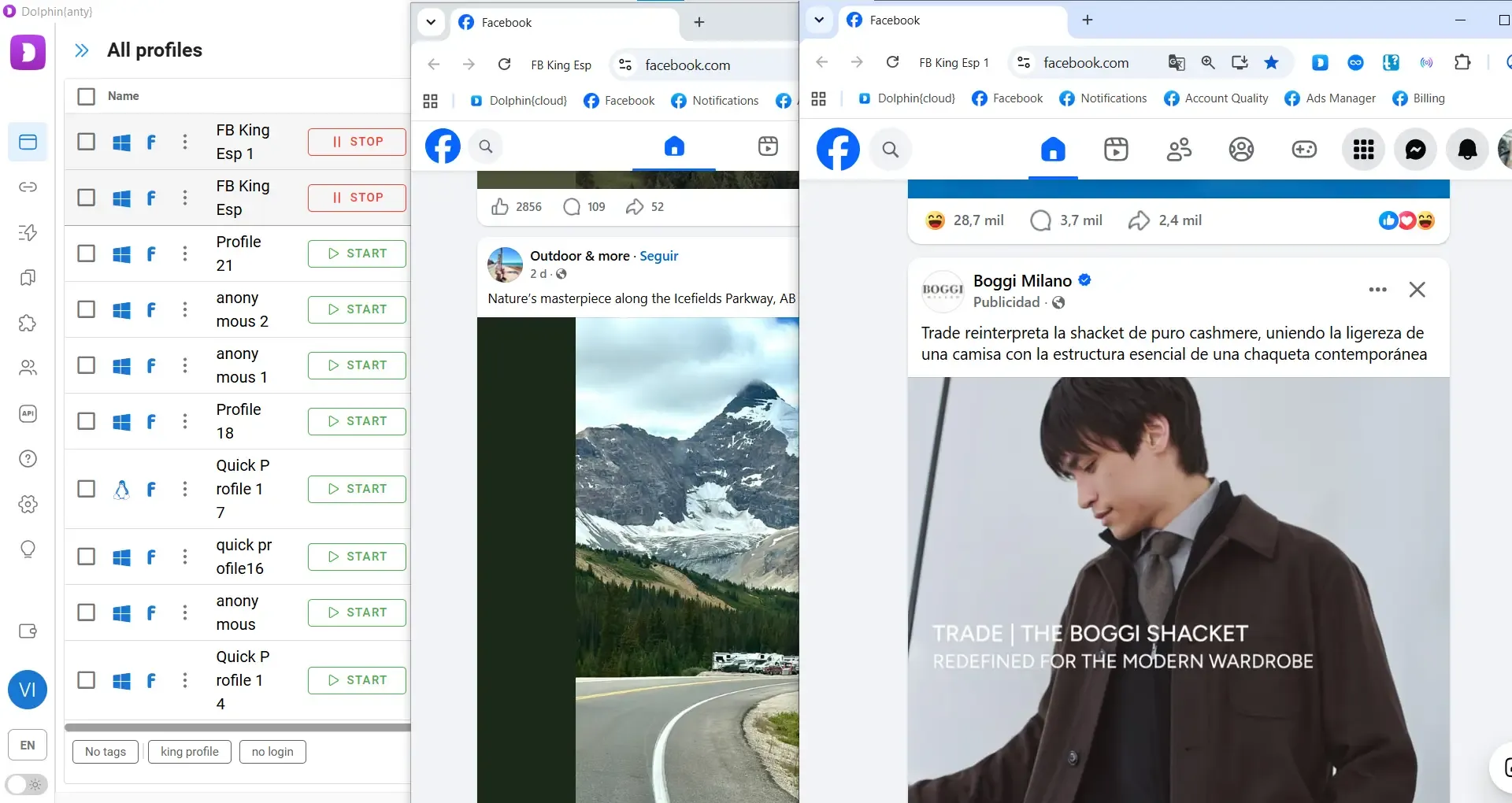Open the Facebook apps grid menu icon

tap(1363, 150)
